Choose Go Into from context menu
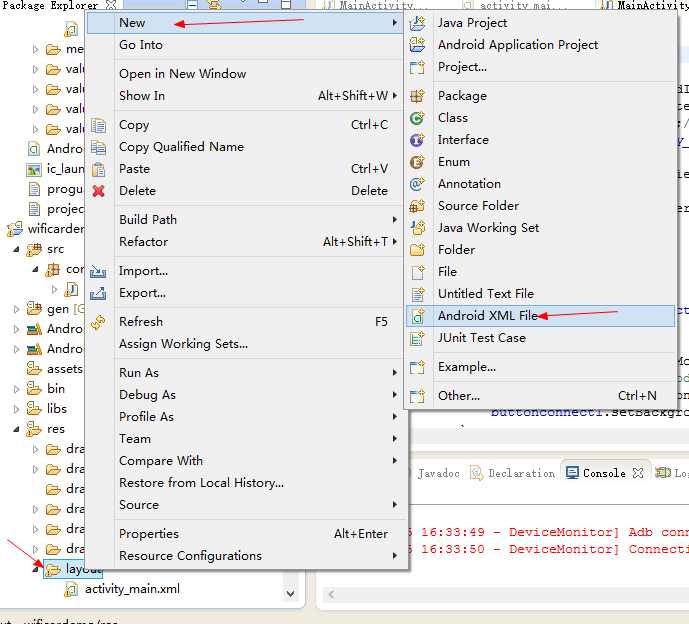 [244, 45]
